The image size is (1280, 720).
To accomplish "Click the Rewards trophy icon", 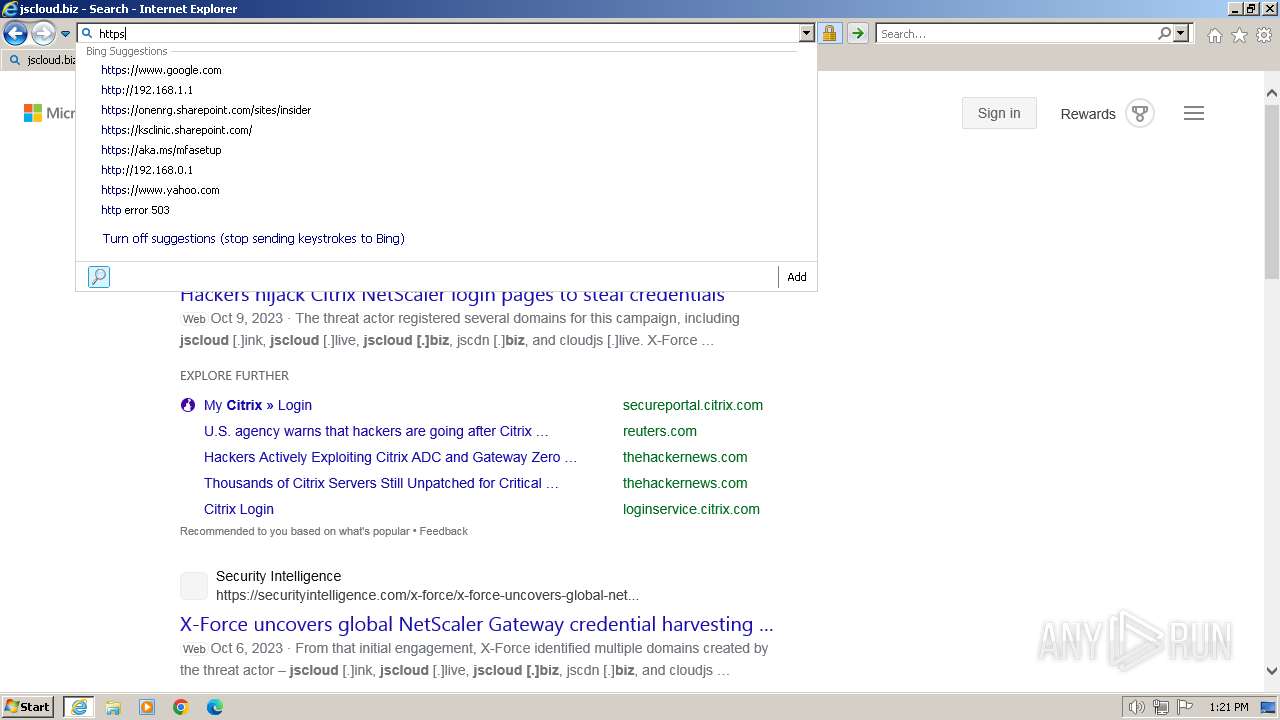I will pos(1140,113).
